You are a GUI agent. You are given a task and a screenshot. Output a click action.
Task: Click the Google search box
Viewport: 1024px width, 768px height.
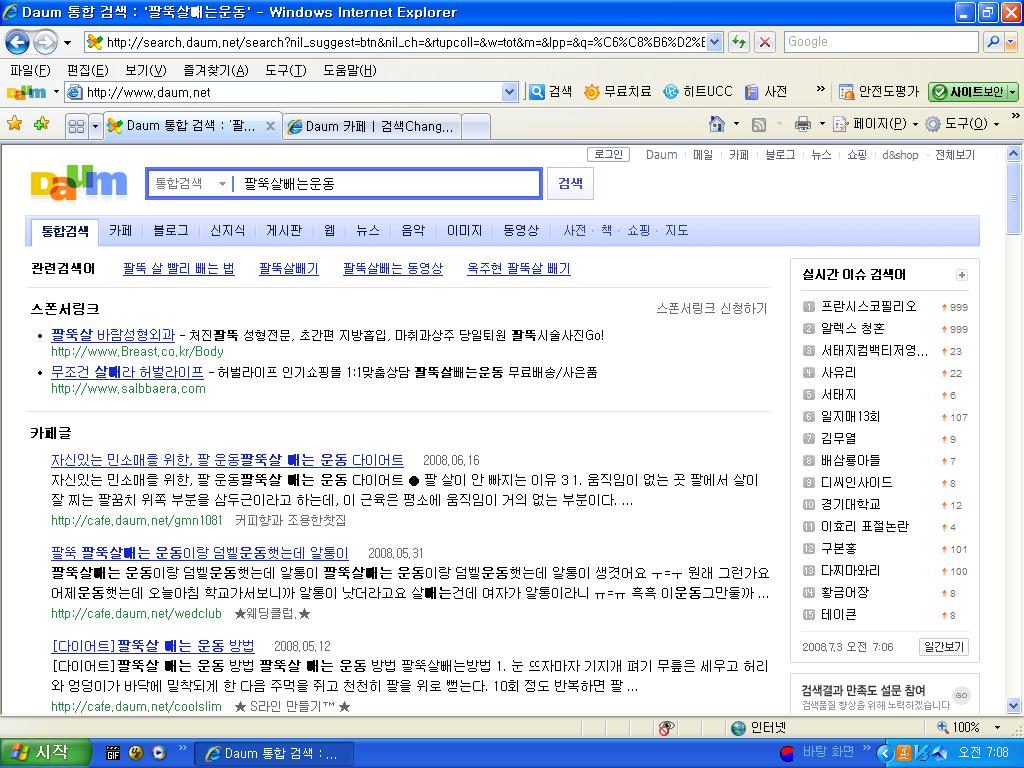point(881,42)
